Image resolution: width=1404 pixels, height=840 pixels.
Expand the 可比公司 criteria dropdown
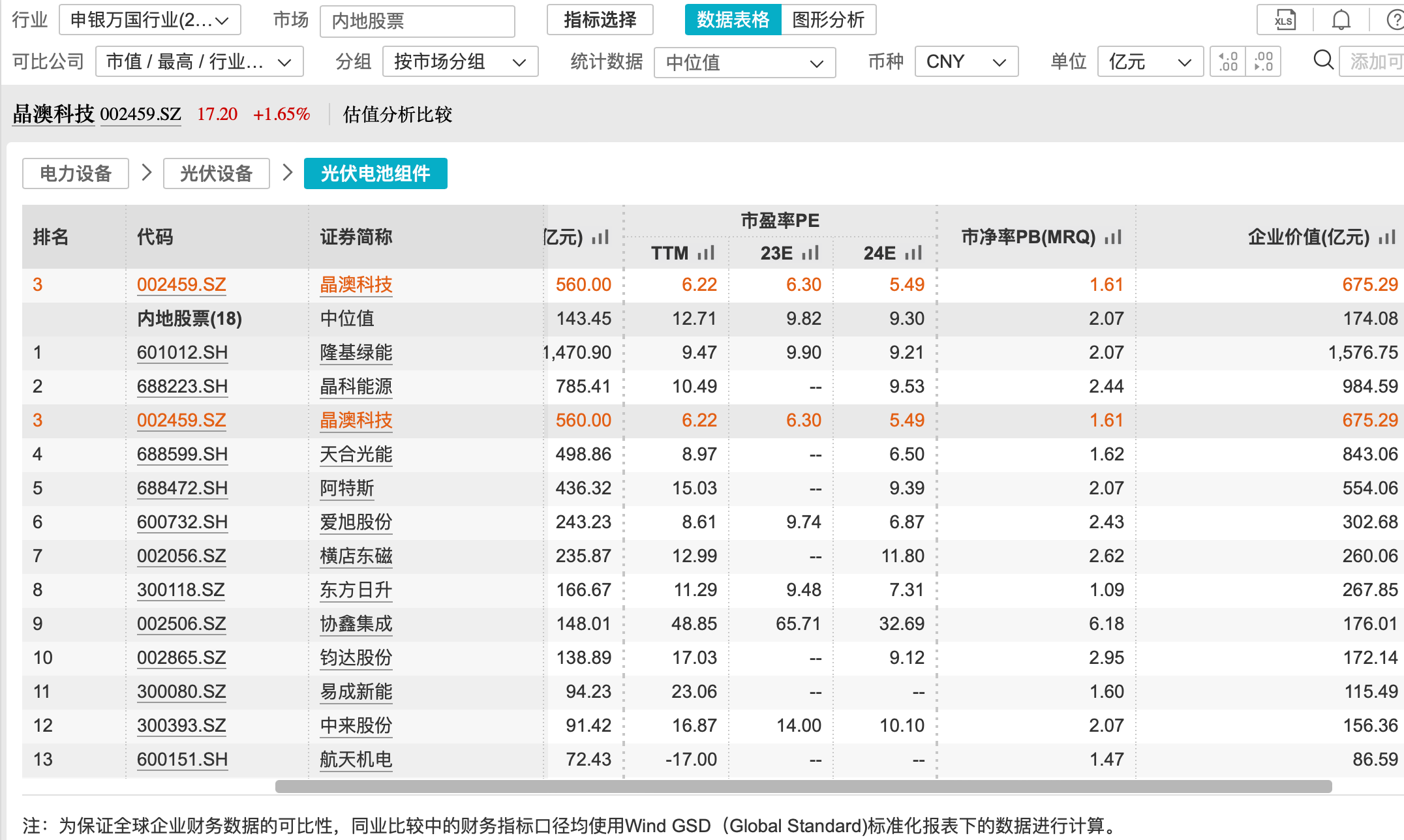coord(200,61)
